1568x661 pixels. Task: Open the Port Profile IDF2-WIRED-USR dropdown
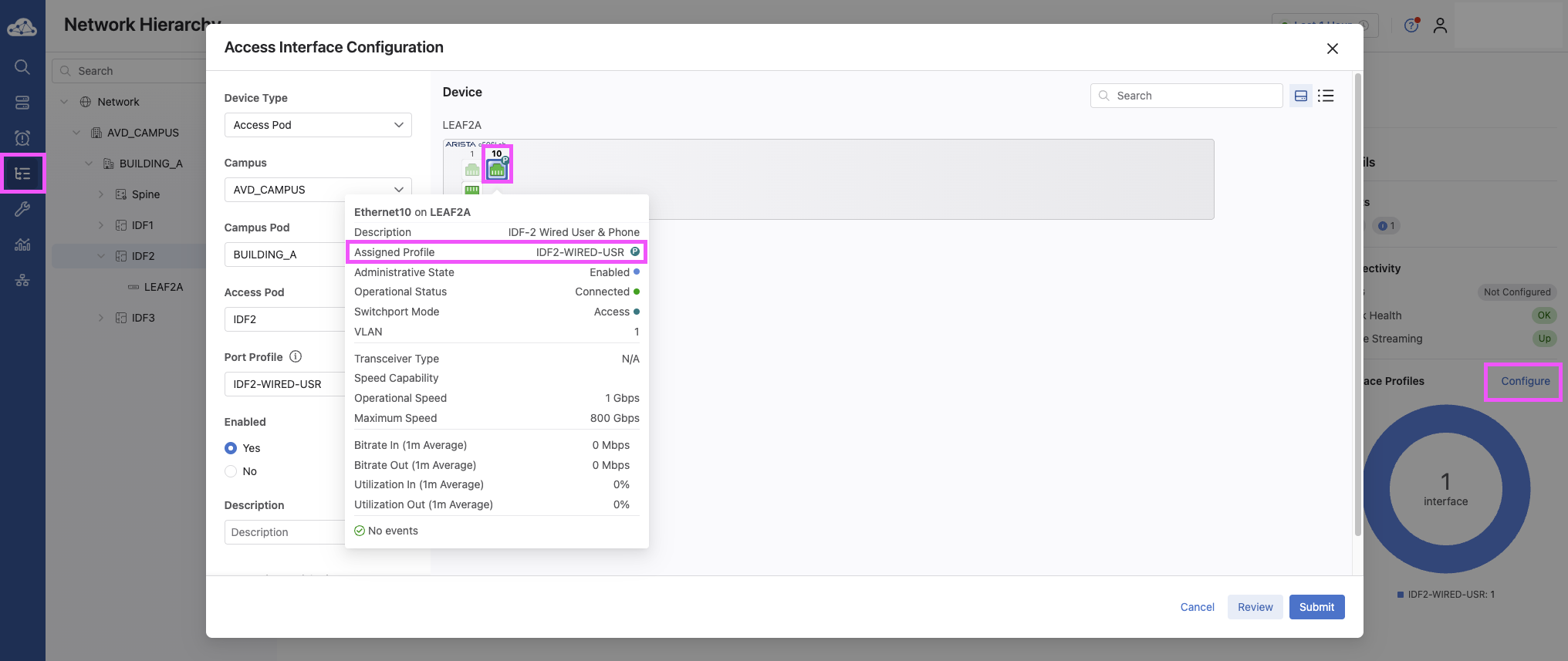tap(285, 384)
